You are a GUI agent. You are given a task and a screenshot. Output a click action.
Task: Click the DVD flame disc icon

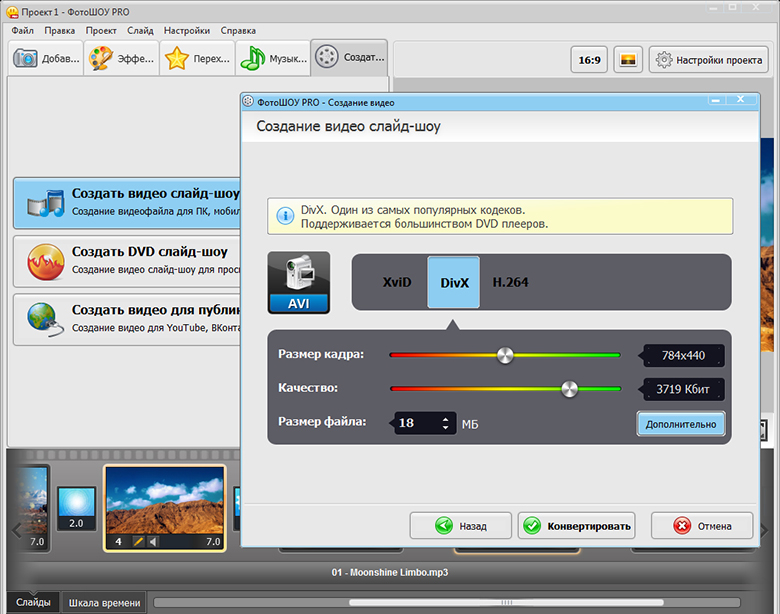[x=46, y=262]
